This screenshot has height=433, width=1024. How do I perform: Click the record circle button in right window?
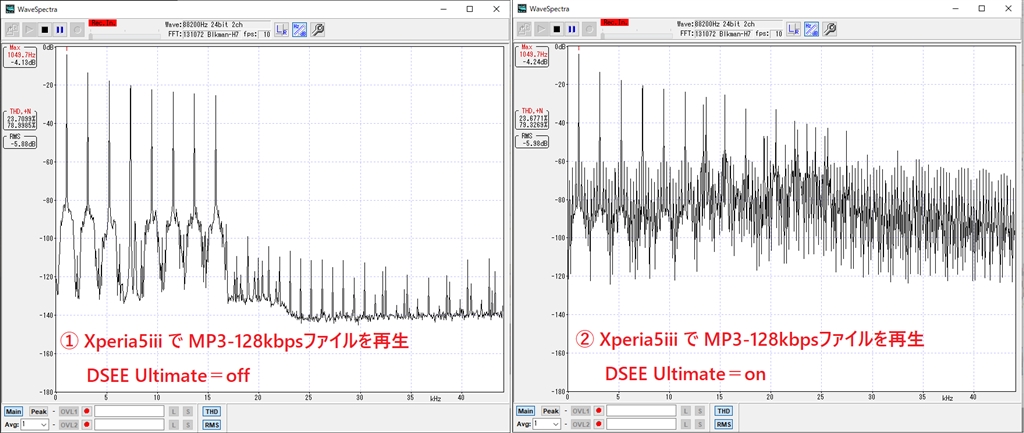pyautogui.click(x=588, y=29)
